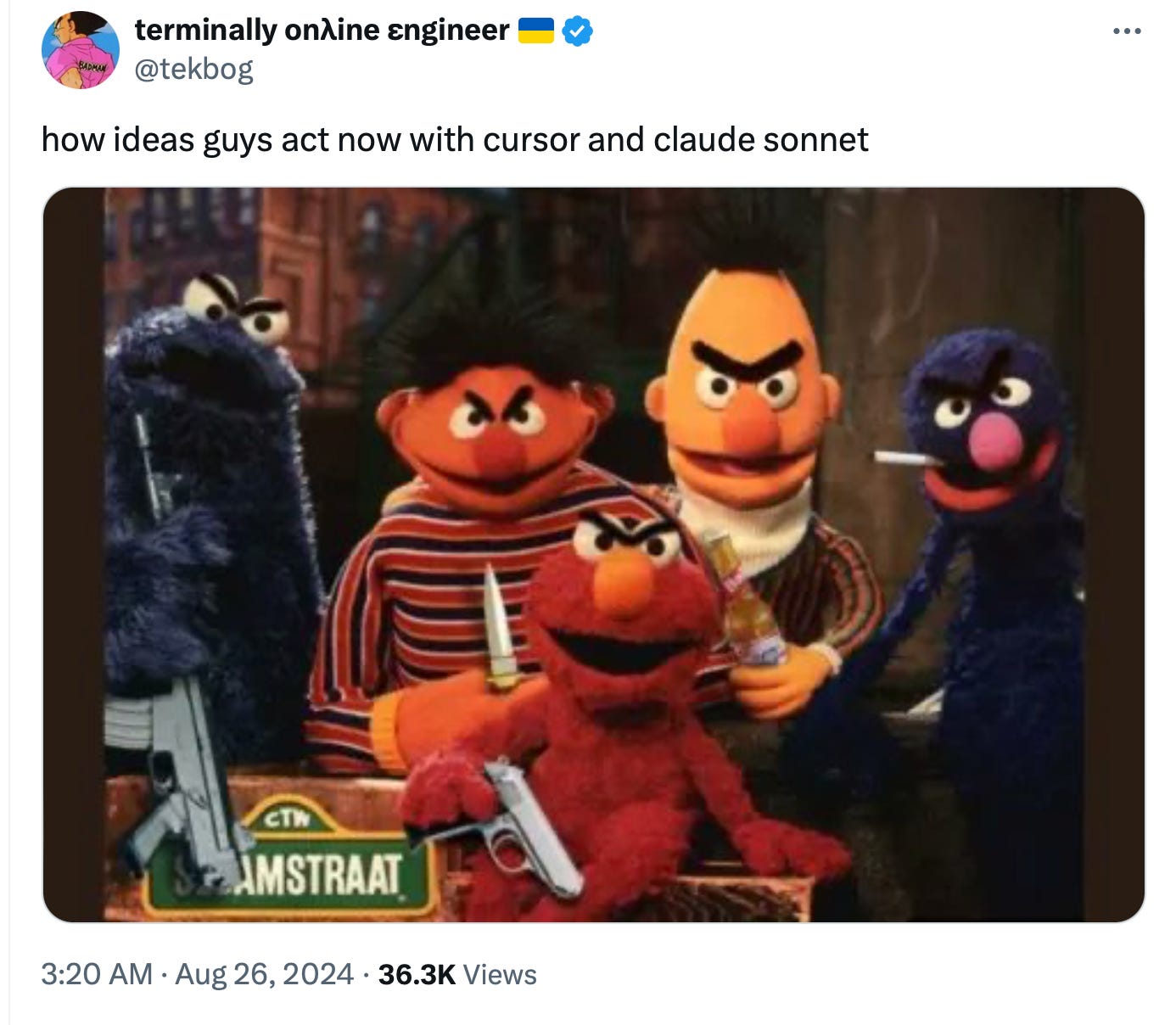Click the Ukraine flag emoji in name
1176x1025 pixels.
coord(536,31)
